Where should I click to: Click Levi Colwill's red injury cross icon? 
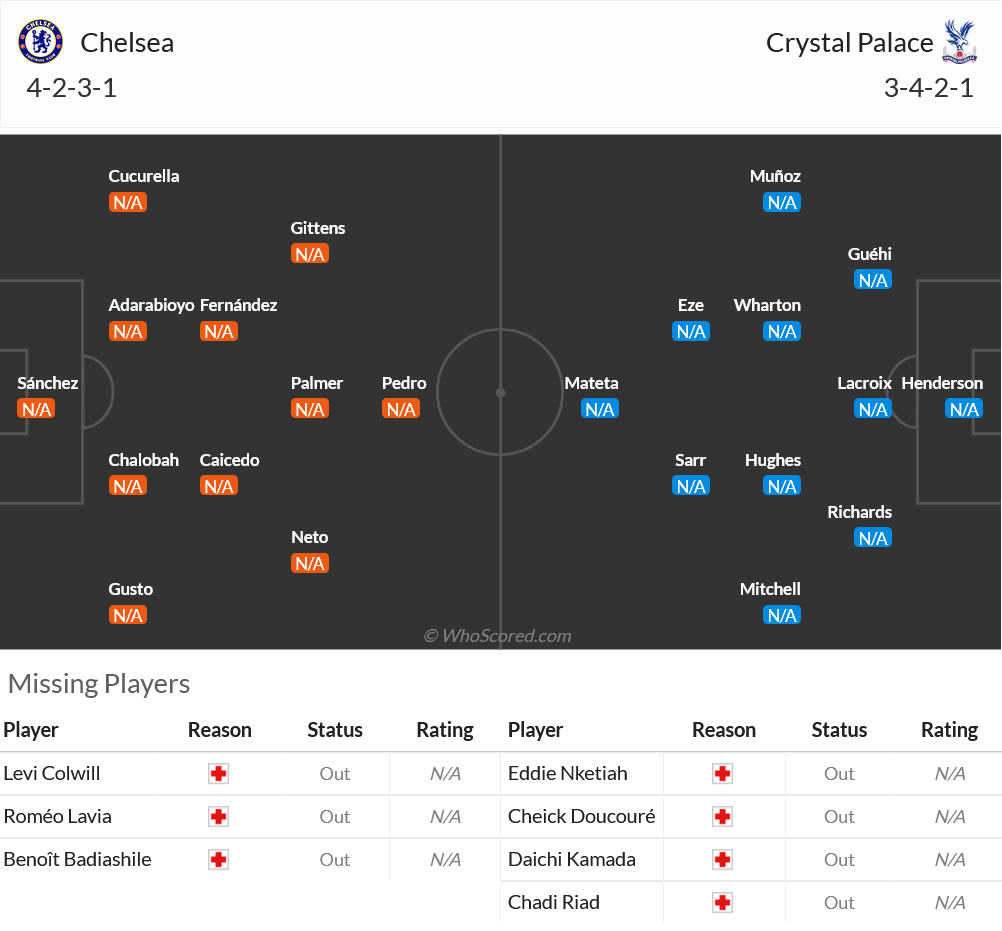point(219,774)
